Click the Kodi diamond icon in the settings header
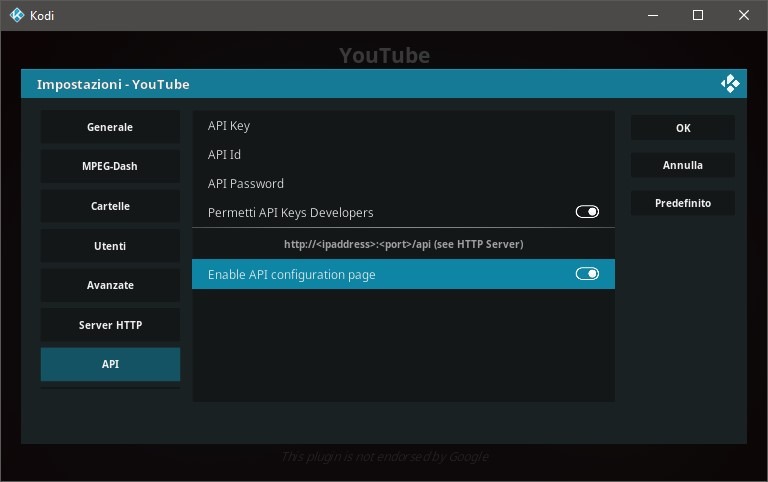The width and height of the screenshot is (768, 482). (x=730, y=84)
